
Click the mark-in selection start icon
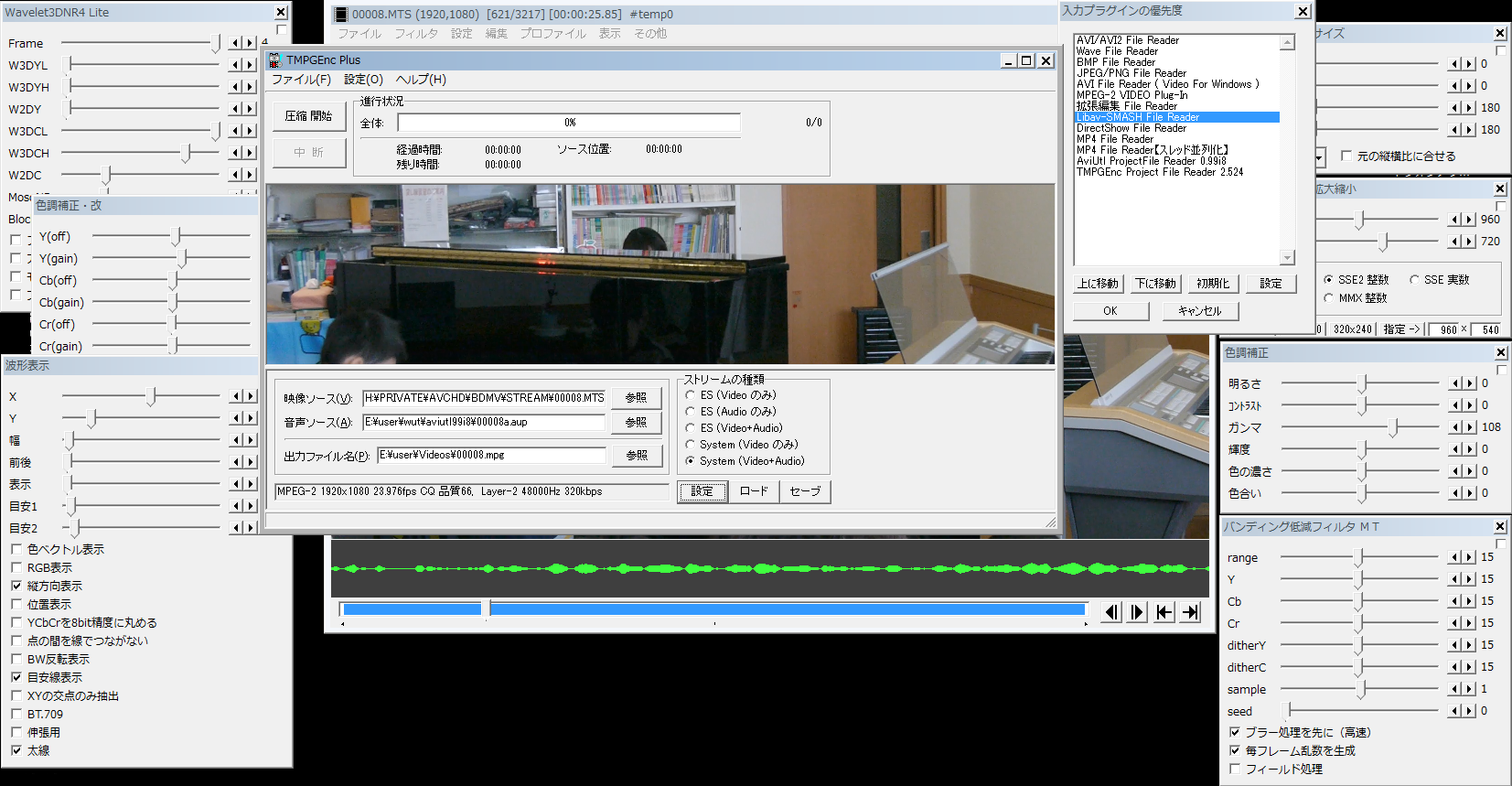click(1163, 612)
